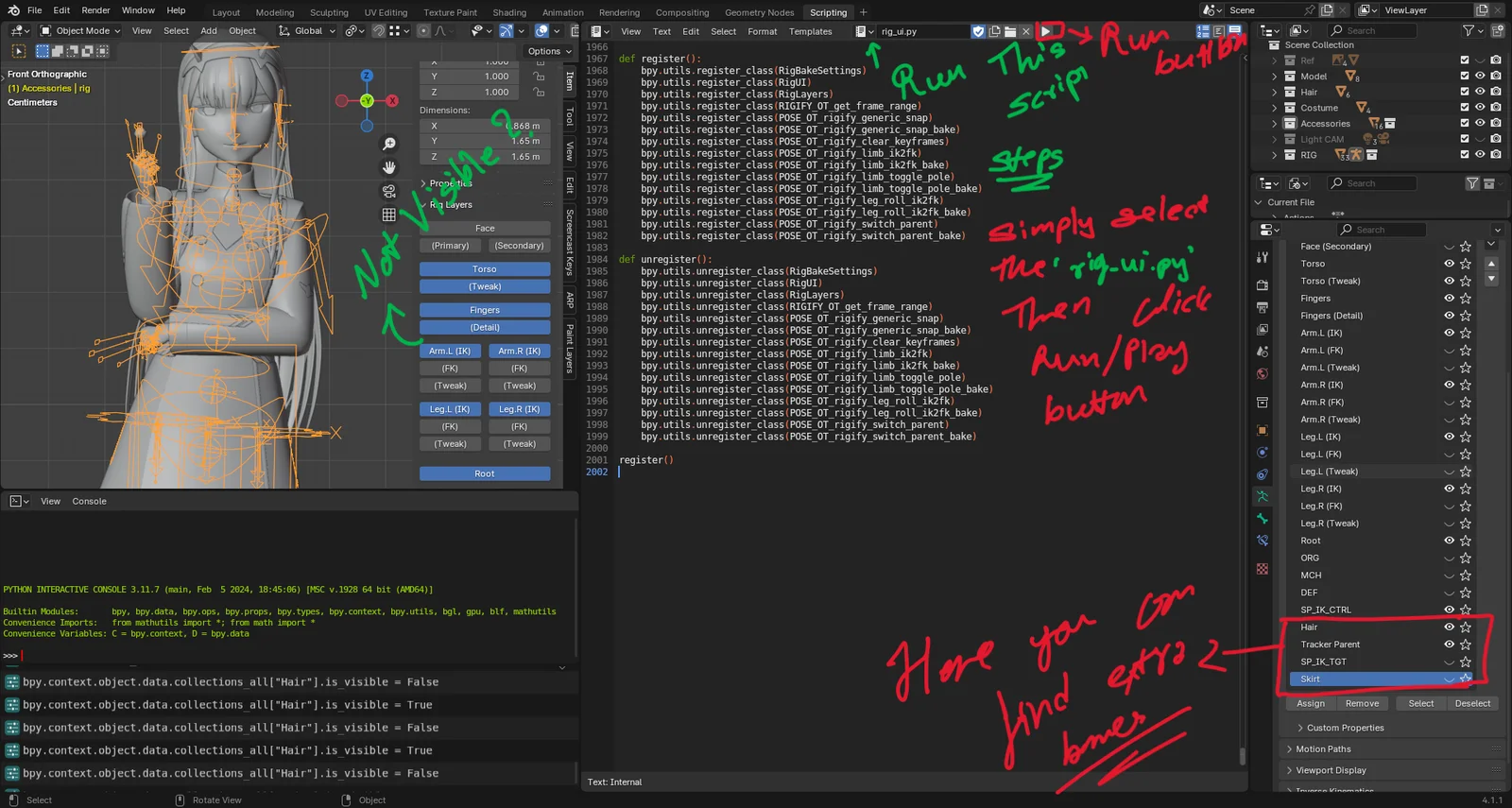Add new collection in the outliner
1512x808 pixels.
coord(1497,31)
